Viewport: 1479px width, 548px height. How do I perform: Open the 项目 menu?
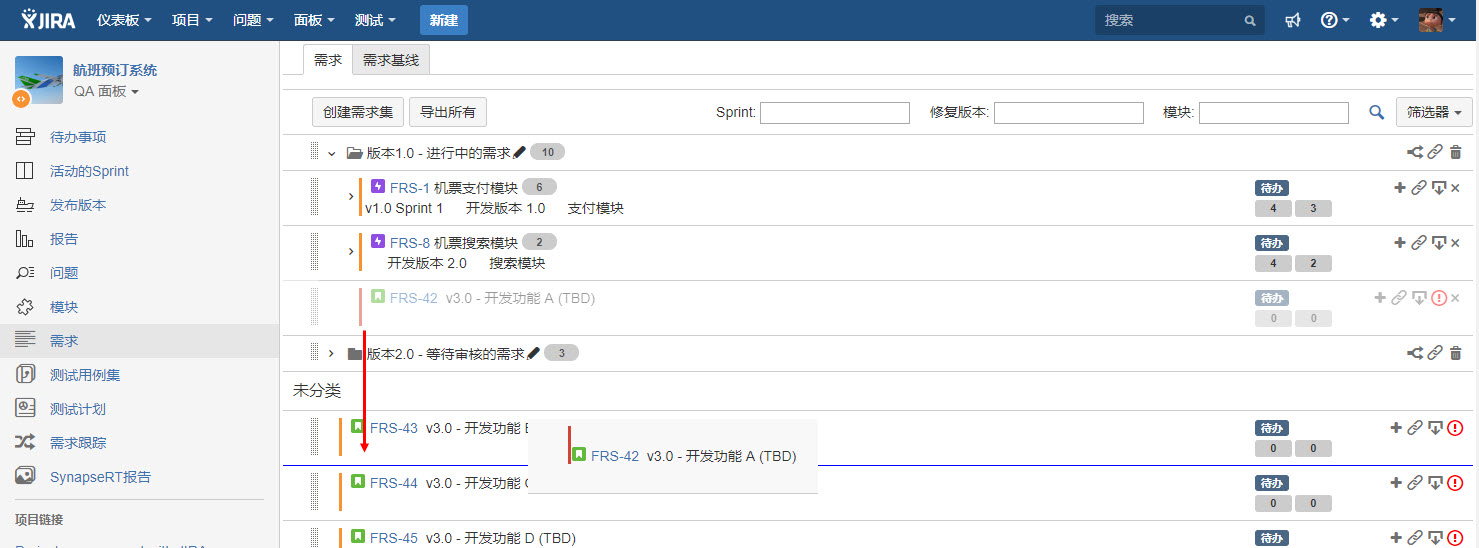[192, 20]
